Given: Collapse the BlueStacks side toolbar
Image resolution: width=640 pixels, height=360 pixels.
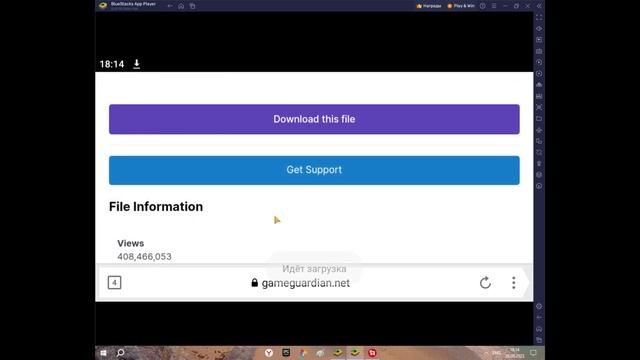Looking at the screenshot, I should pyautogui.click(x=539, y=6).
